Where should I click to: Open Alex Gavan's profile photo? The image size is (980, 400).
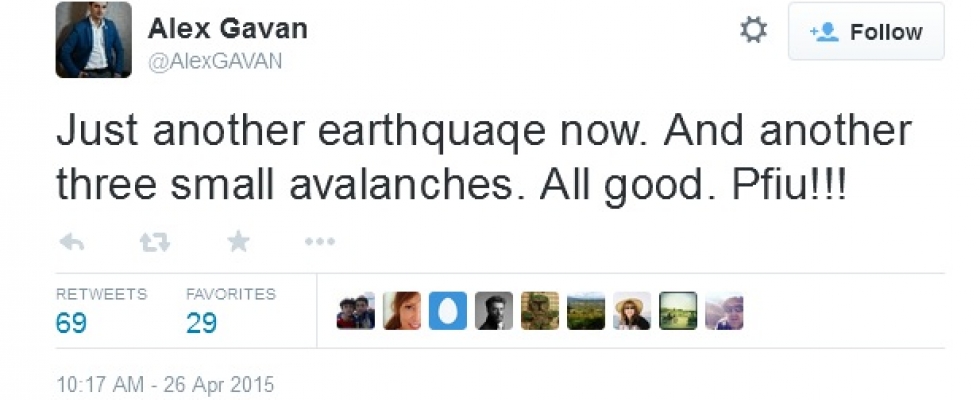coord(93,39)
